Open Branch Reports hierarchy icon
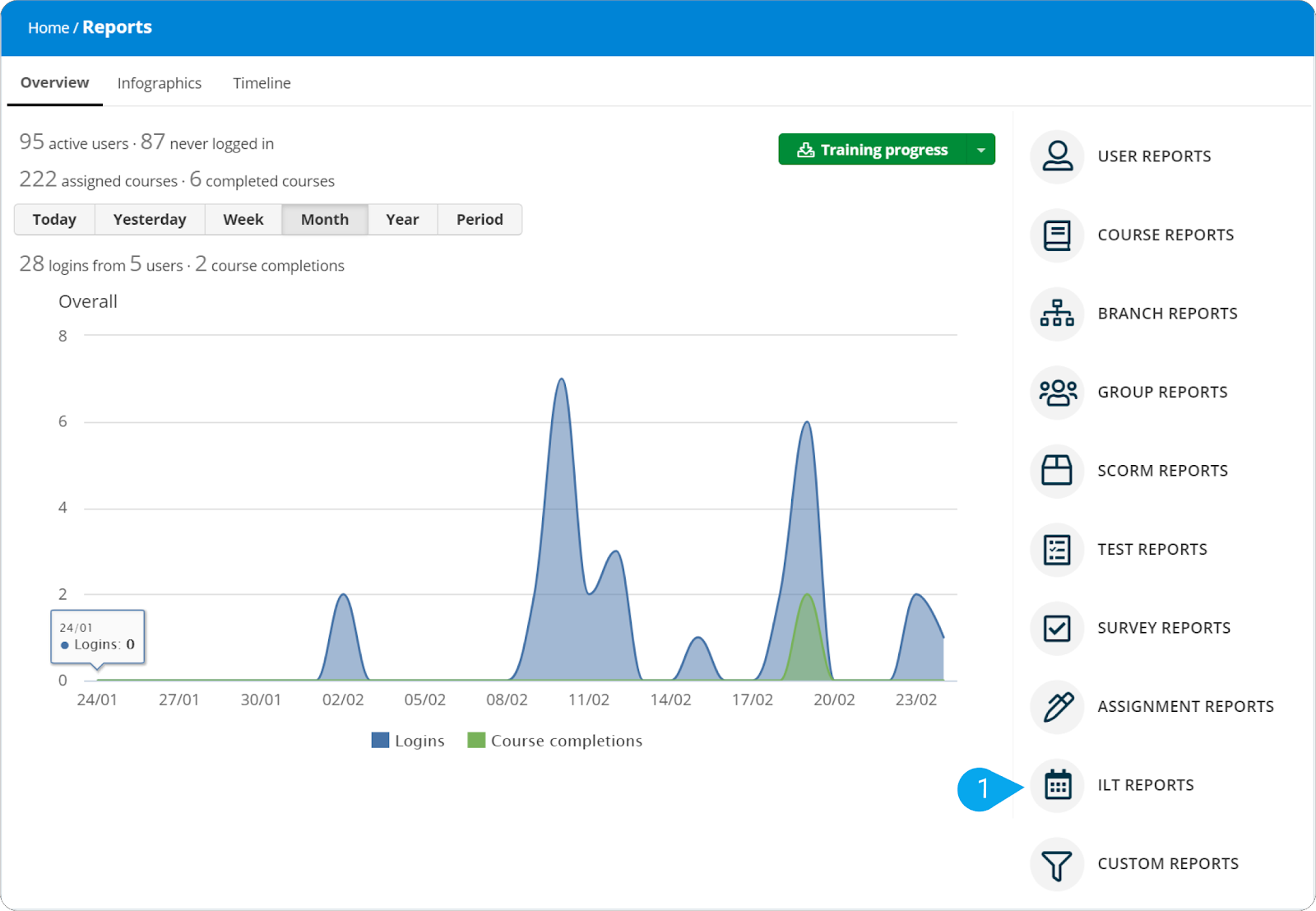The image size is (1316, 911). [1057, 314]
